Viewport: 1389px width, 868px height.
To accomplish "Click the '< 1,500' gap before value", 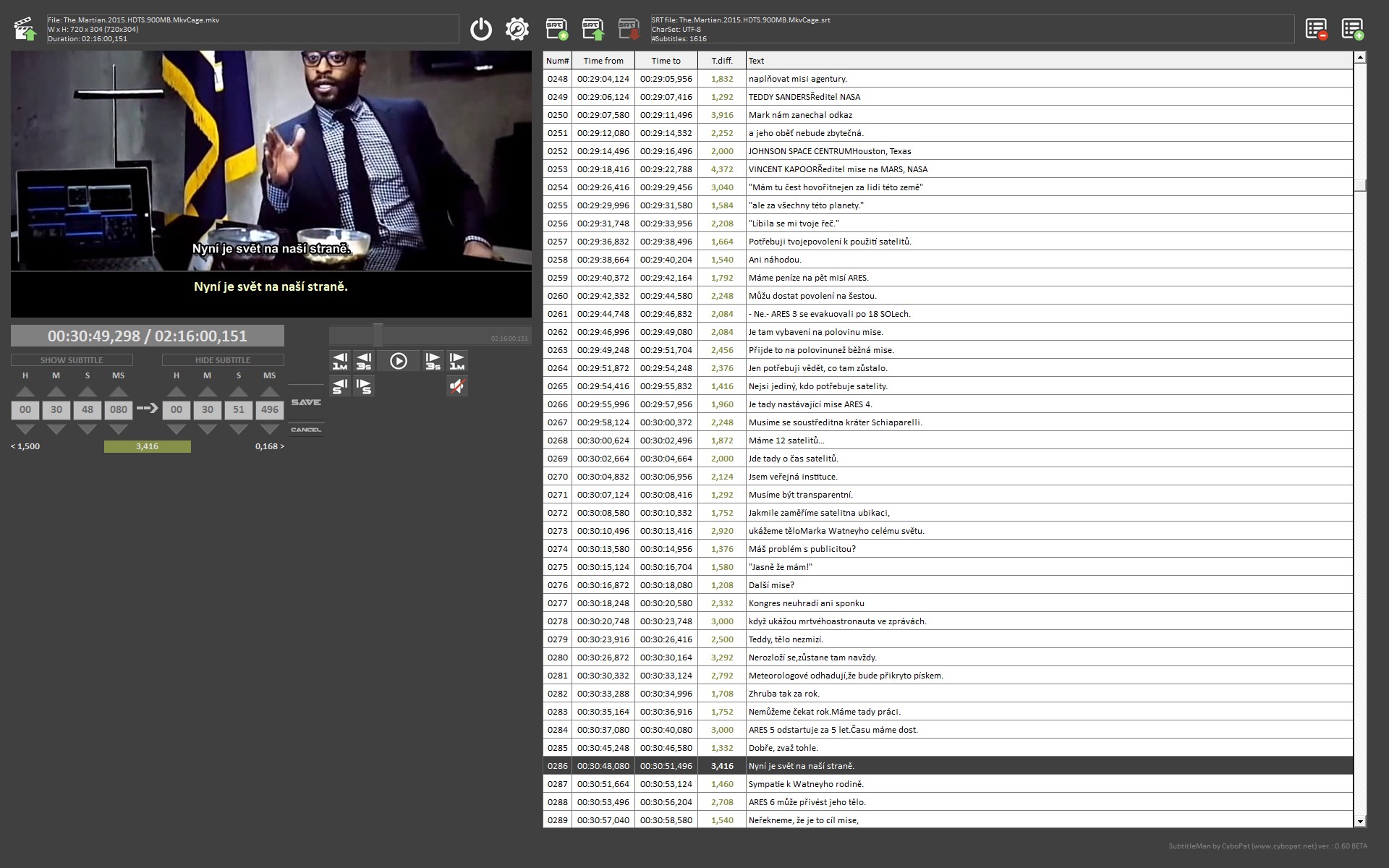I will coord(25,446).
